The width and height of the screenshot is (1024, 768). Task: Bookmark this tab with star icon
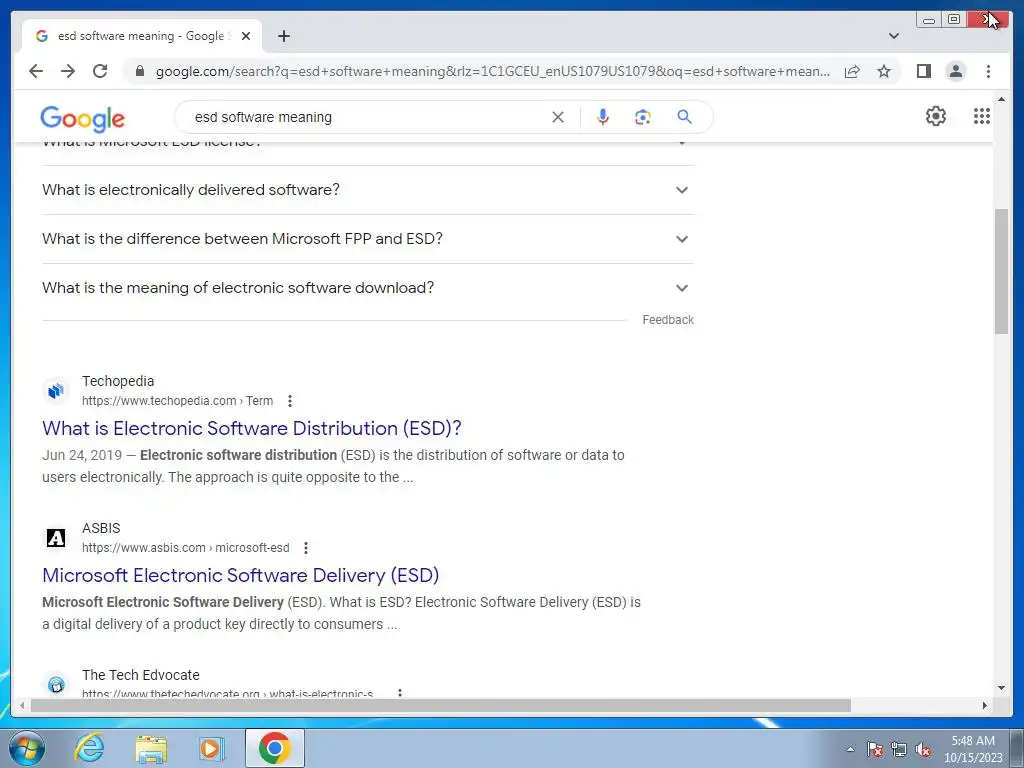tap(884, 71)
